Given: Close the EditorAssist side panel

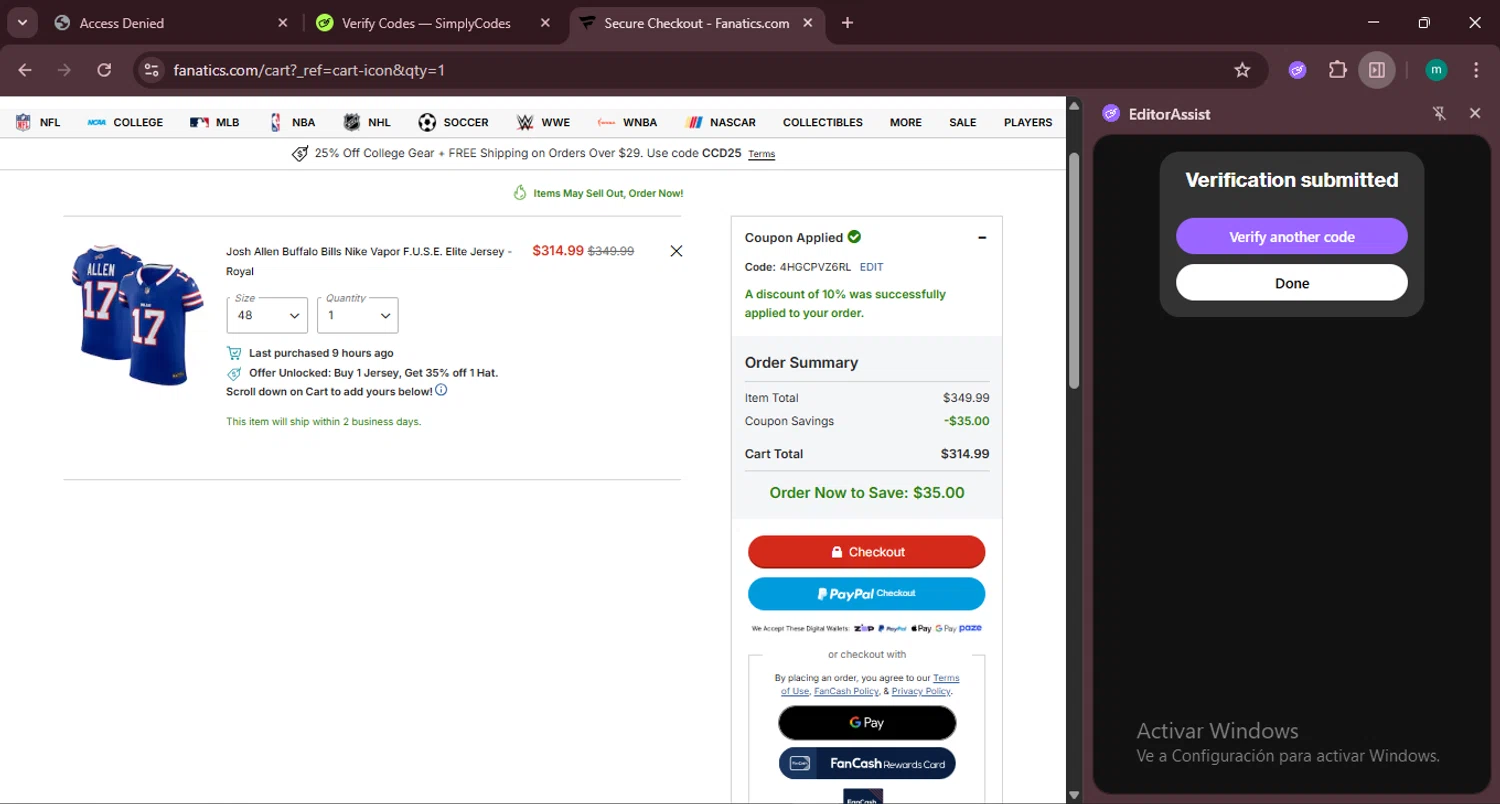Looking at the screenshot, I should click(x=1475, y=113).
